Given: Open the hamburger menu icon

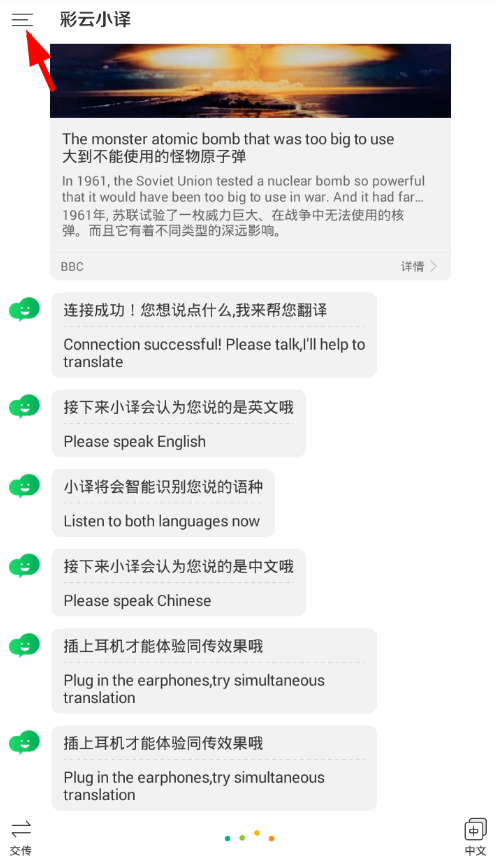Looking at the screenshot, I should [22, 20].
